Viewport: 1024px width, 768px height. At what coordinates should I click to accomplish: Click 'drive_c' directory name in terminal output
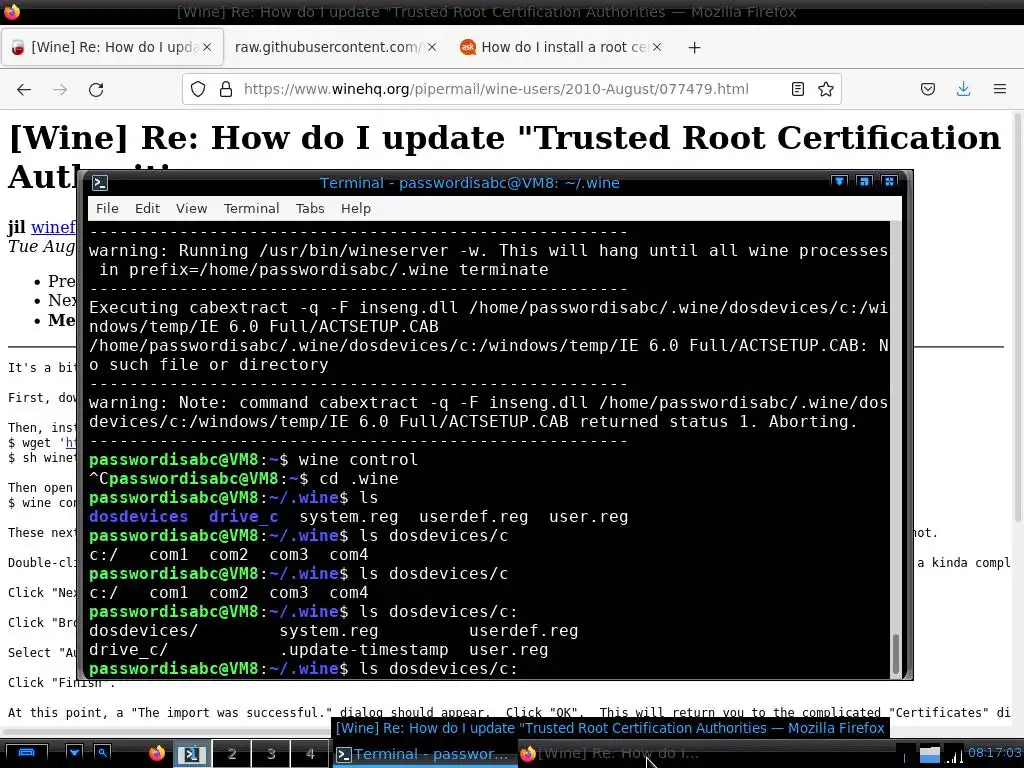[243, 517]
